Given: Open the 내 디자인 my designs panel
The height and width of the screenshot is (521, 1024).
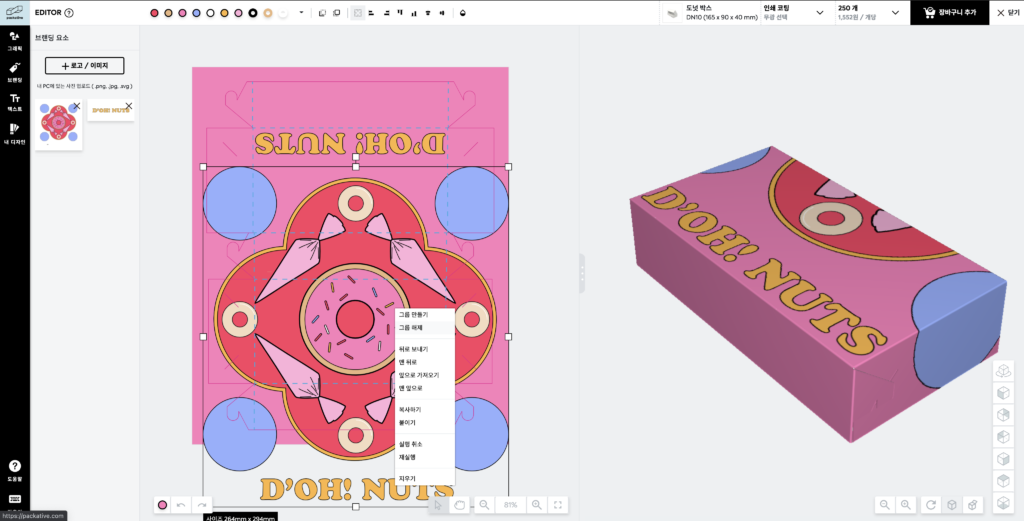Looking at the screenshot, I should [x=14, y=134].
